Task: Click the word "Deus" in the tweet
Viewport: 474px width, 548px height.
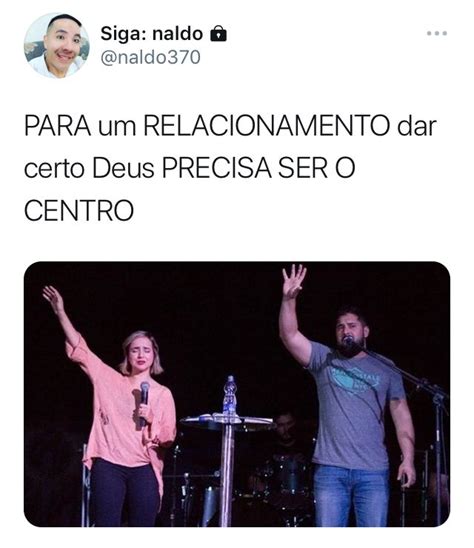Action: pos(123,168)
